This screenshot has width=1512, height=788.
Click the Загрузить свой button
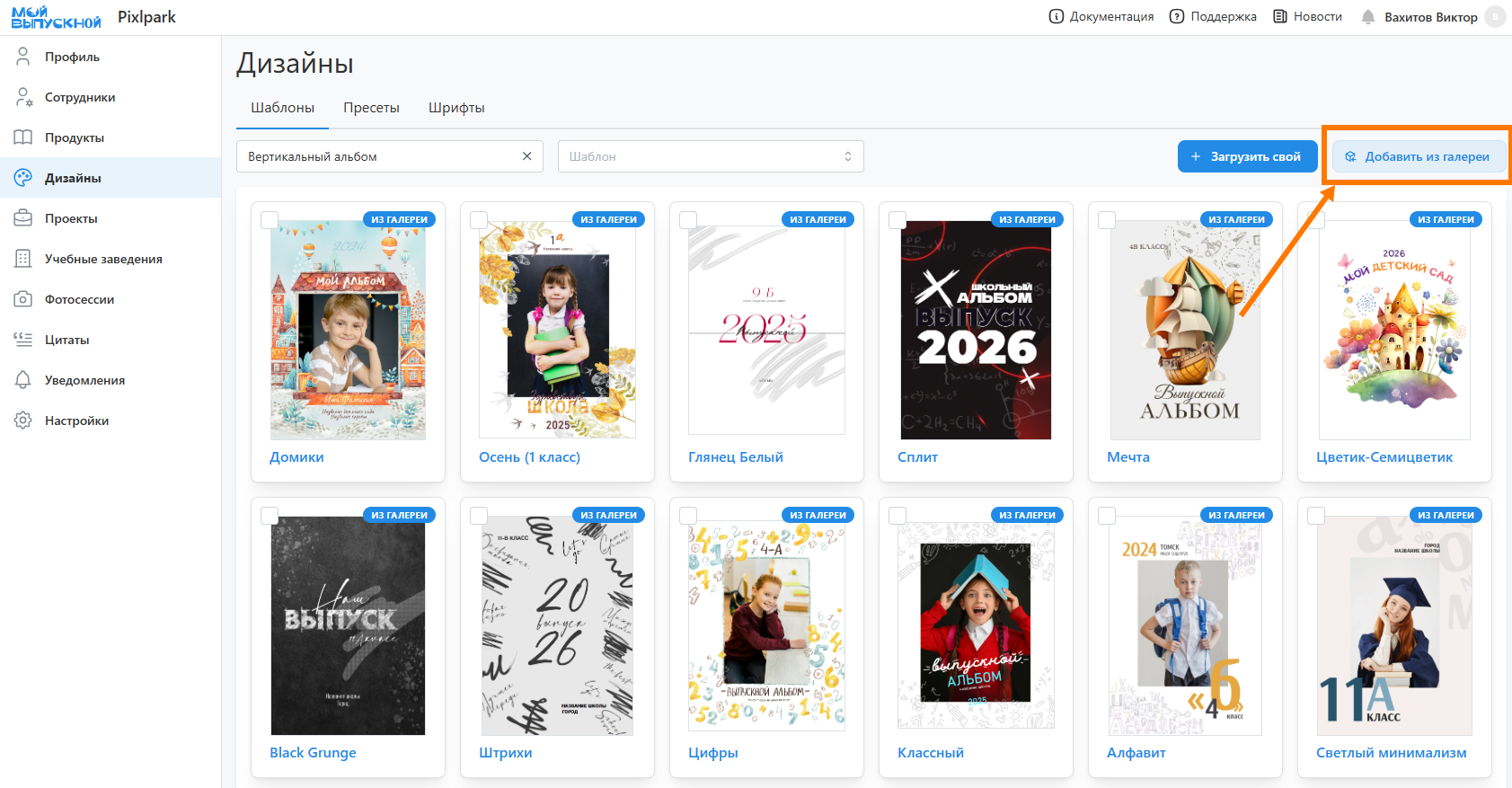tap(1246, 156)
